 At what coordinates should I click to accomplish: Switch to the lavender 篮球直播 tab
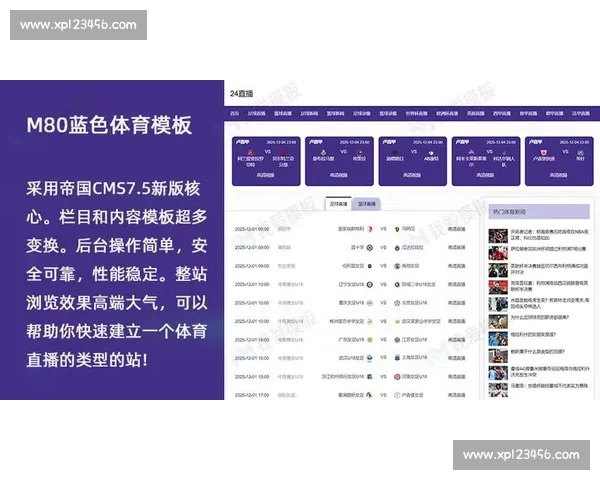click(367, 204)
